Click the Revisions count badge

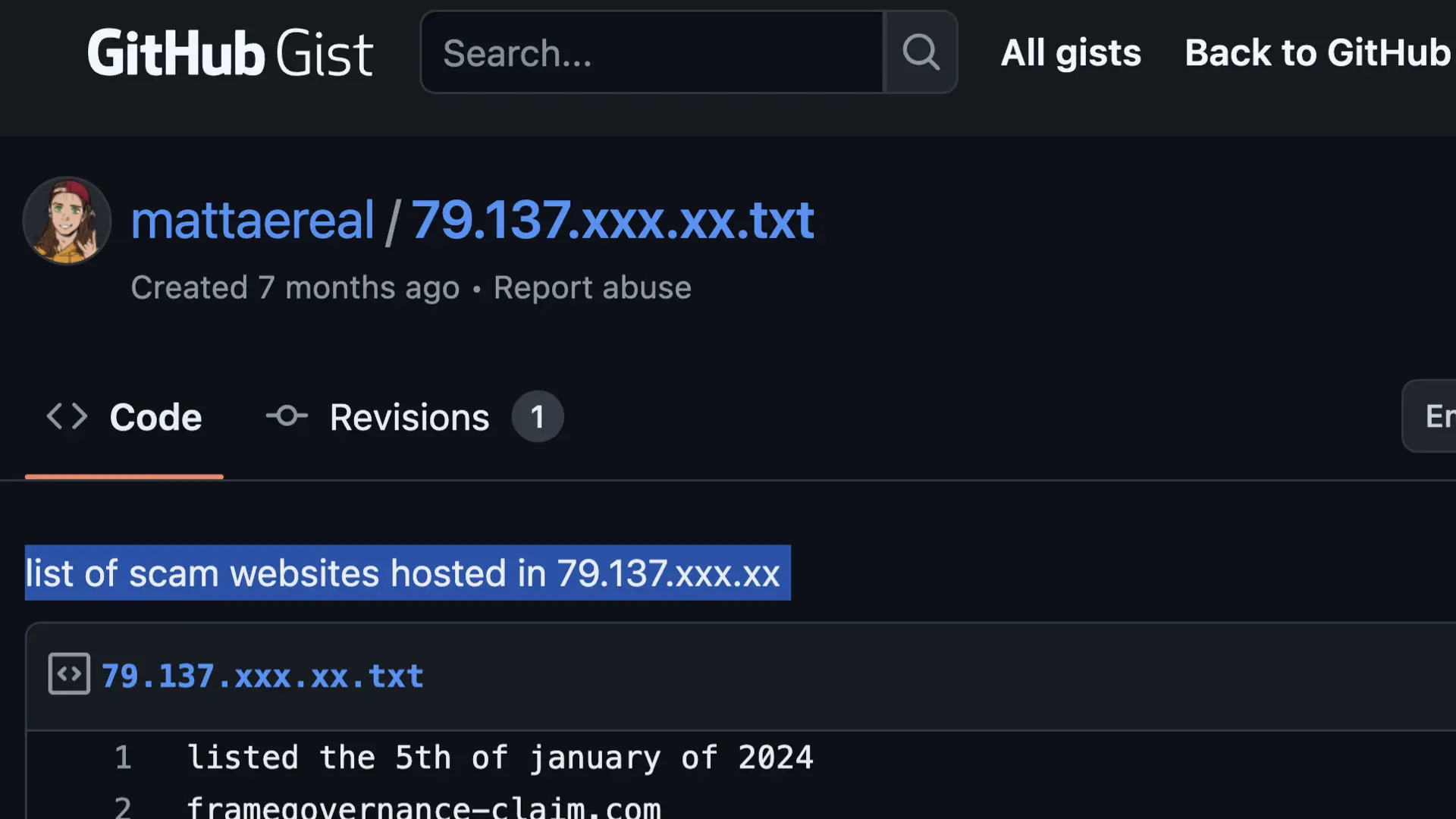(x=538, y=416)
